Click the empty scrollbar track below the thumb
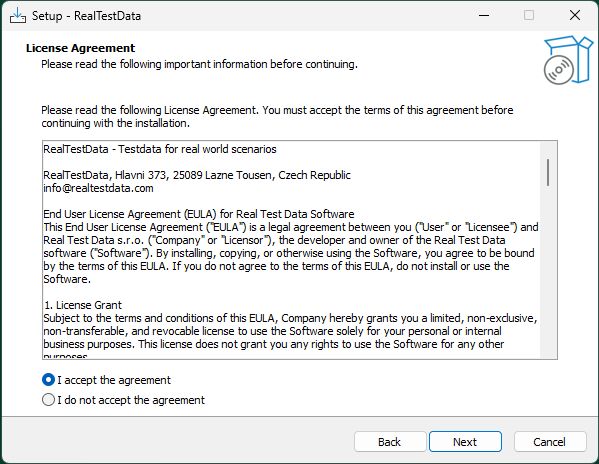 tap(548, 271)
